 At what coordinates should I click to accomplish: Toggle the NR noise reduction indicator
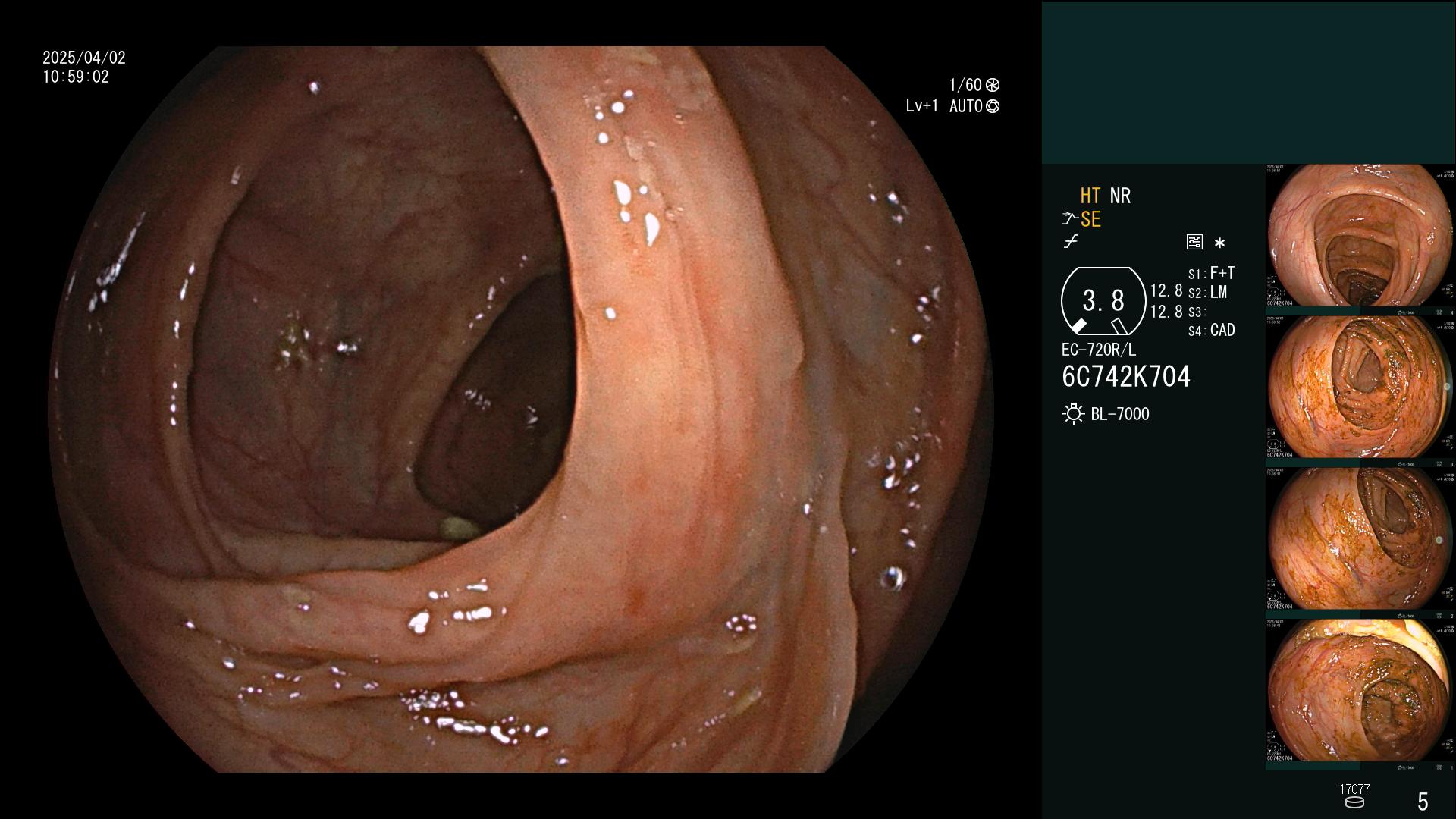pos(1120,196)
